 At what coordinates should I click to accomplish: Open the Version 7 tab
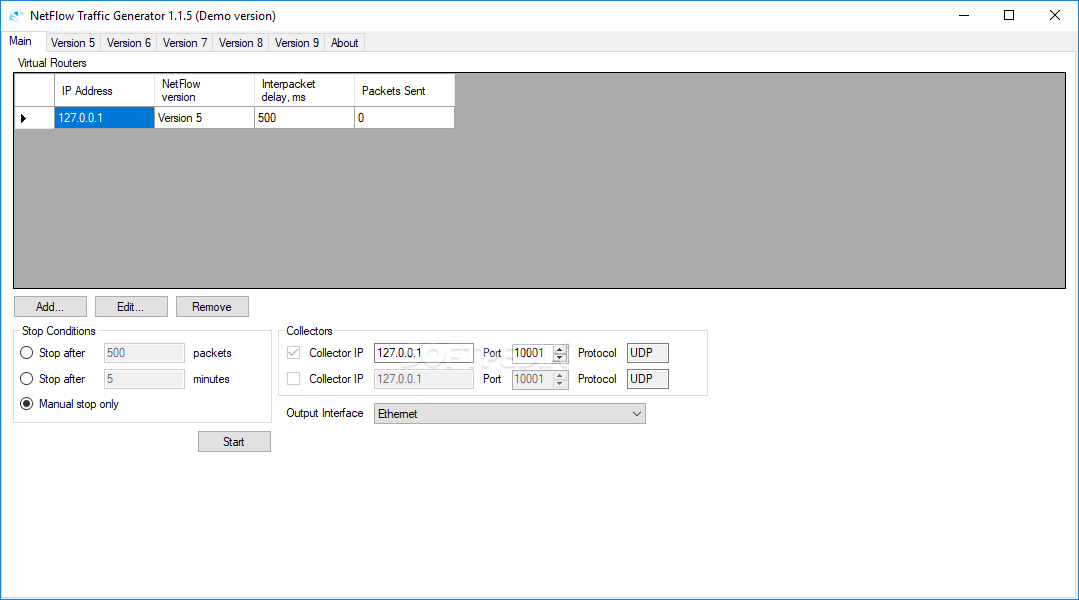tap(184, 43)
